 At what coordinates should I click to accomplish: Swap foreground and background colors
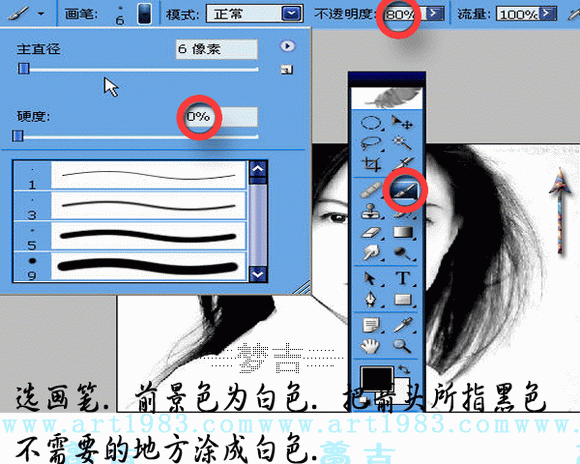[405, 370]
